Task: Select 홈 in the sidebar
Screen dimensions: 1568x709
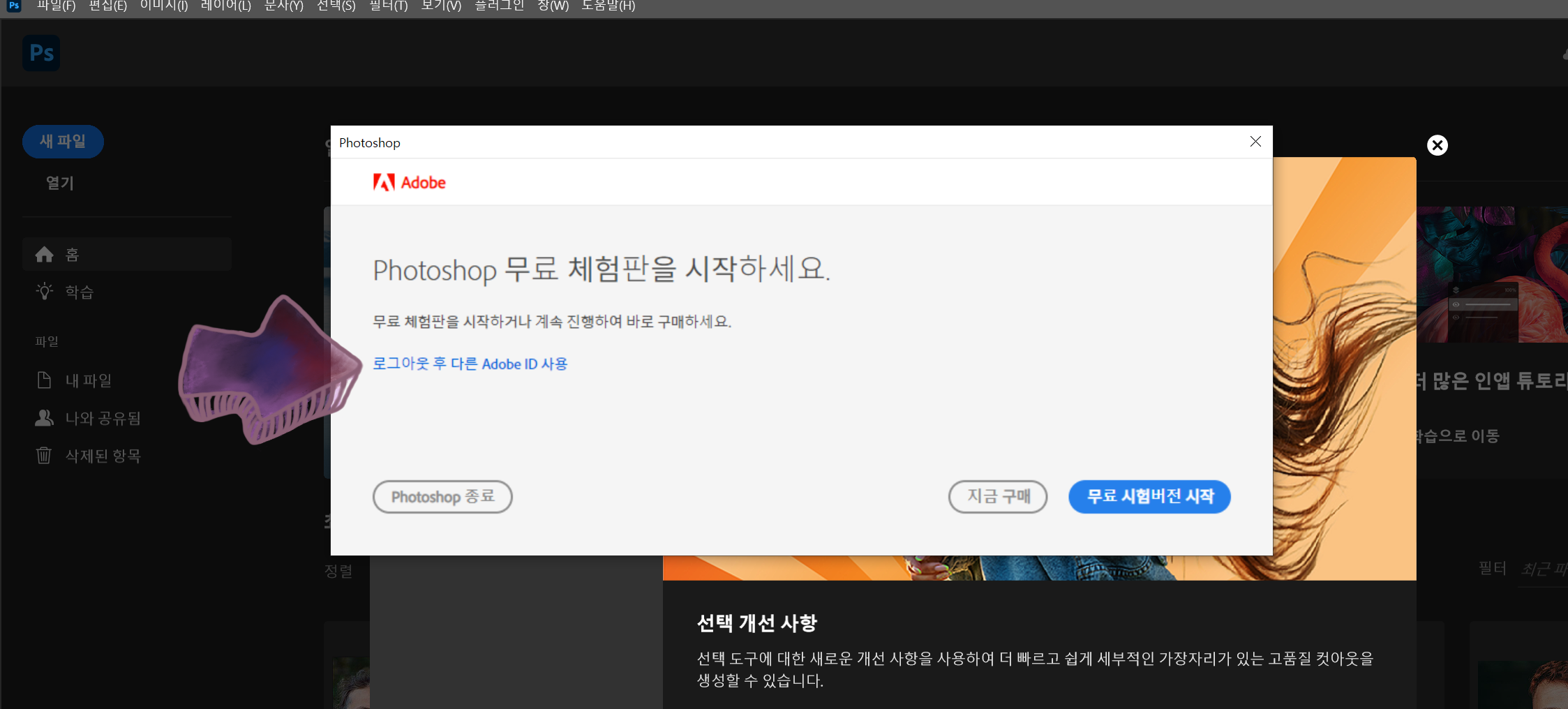Action: pyautogui.click(x=127, y=254)
